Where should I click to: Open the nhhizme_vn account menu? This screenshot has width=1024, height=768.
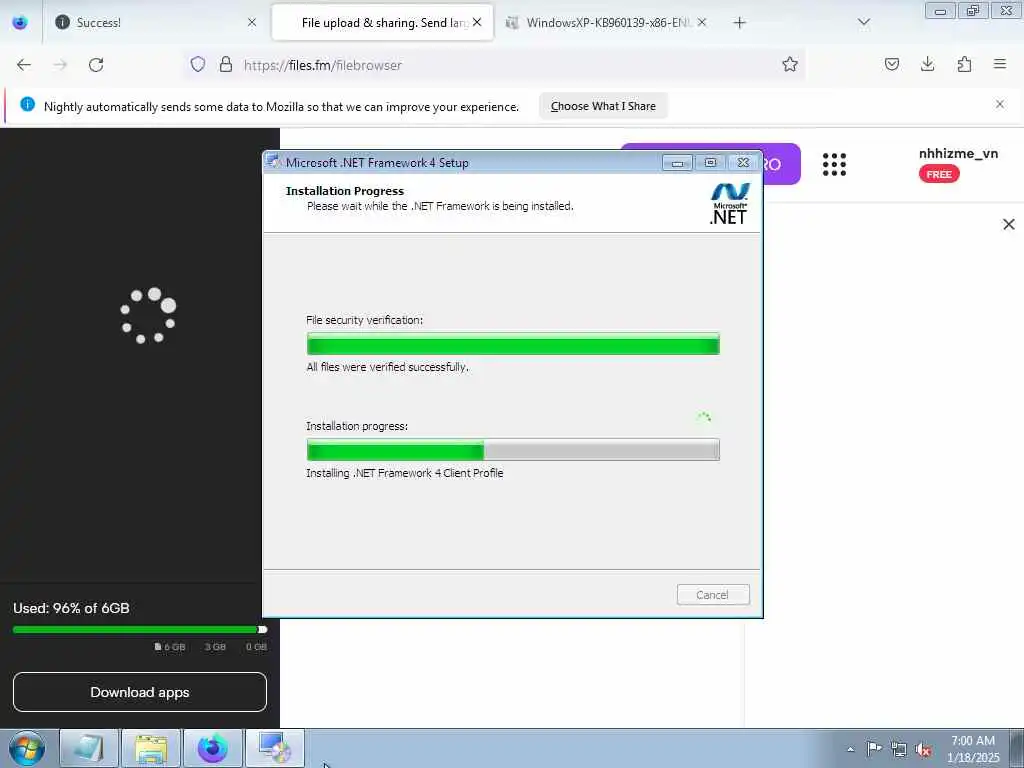pyautogui.click(x=958, y=153)
